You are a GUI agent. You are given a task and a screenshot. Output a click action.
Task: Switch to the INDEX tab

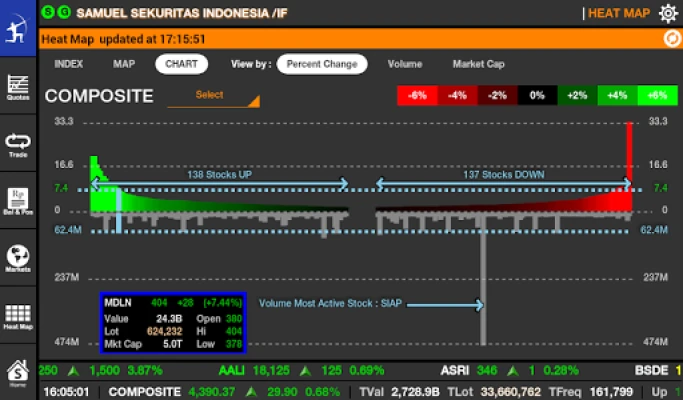tap(69, 64)
